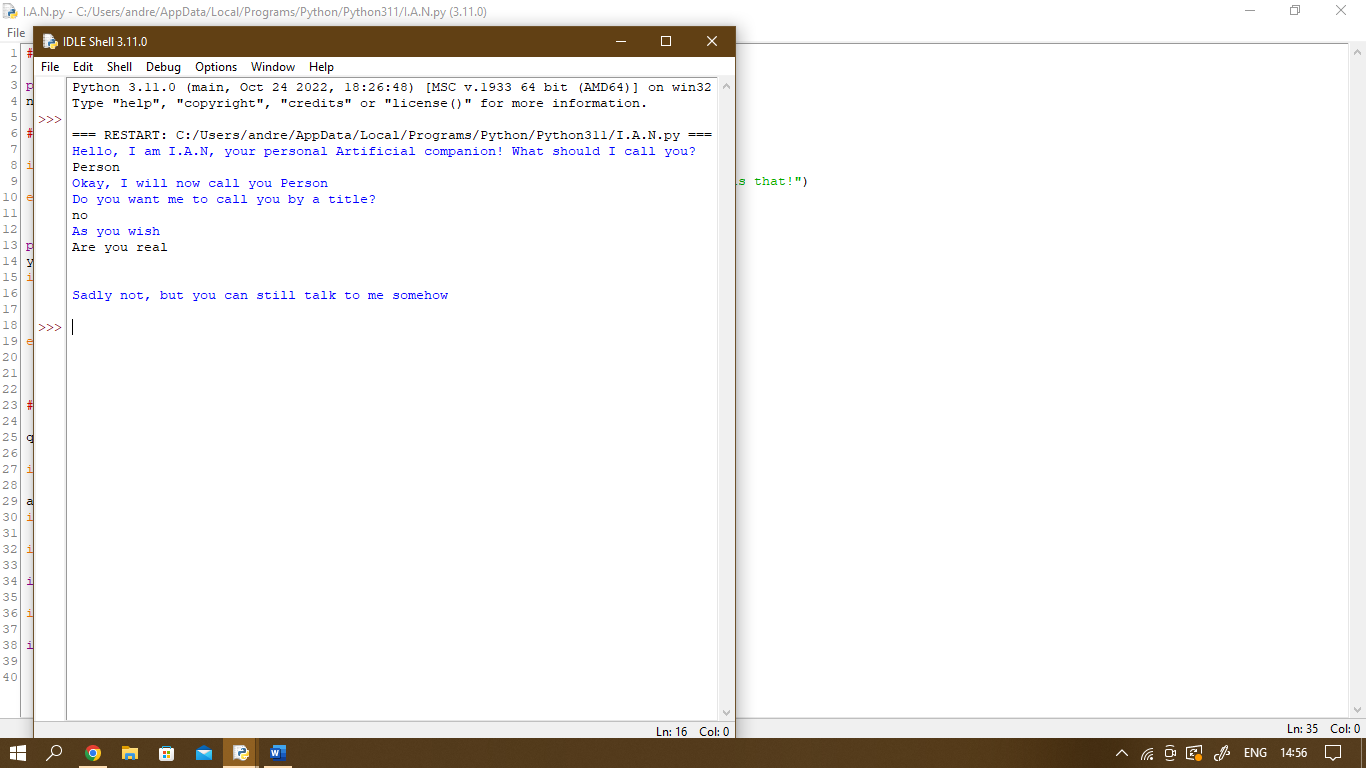This screenshot has width=1366, height=768.
Task: Open the Wi-Fi network tray icon
Action: click(x=1147, y=753)
